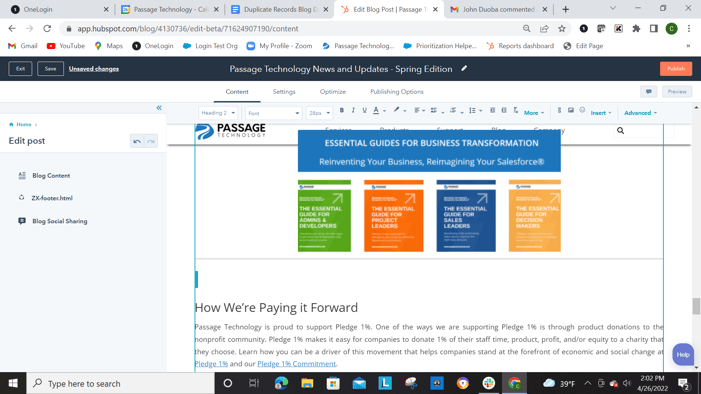Open the Advanced dropdown menu
The image size is (701, 394).
(x=640, y=113)
